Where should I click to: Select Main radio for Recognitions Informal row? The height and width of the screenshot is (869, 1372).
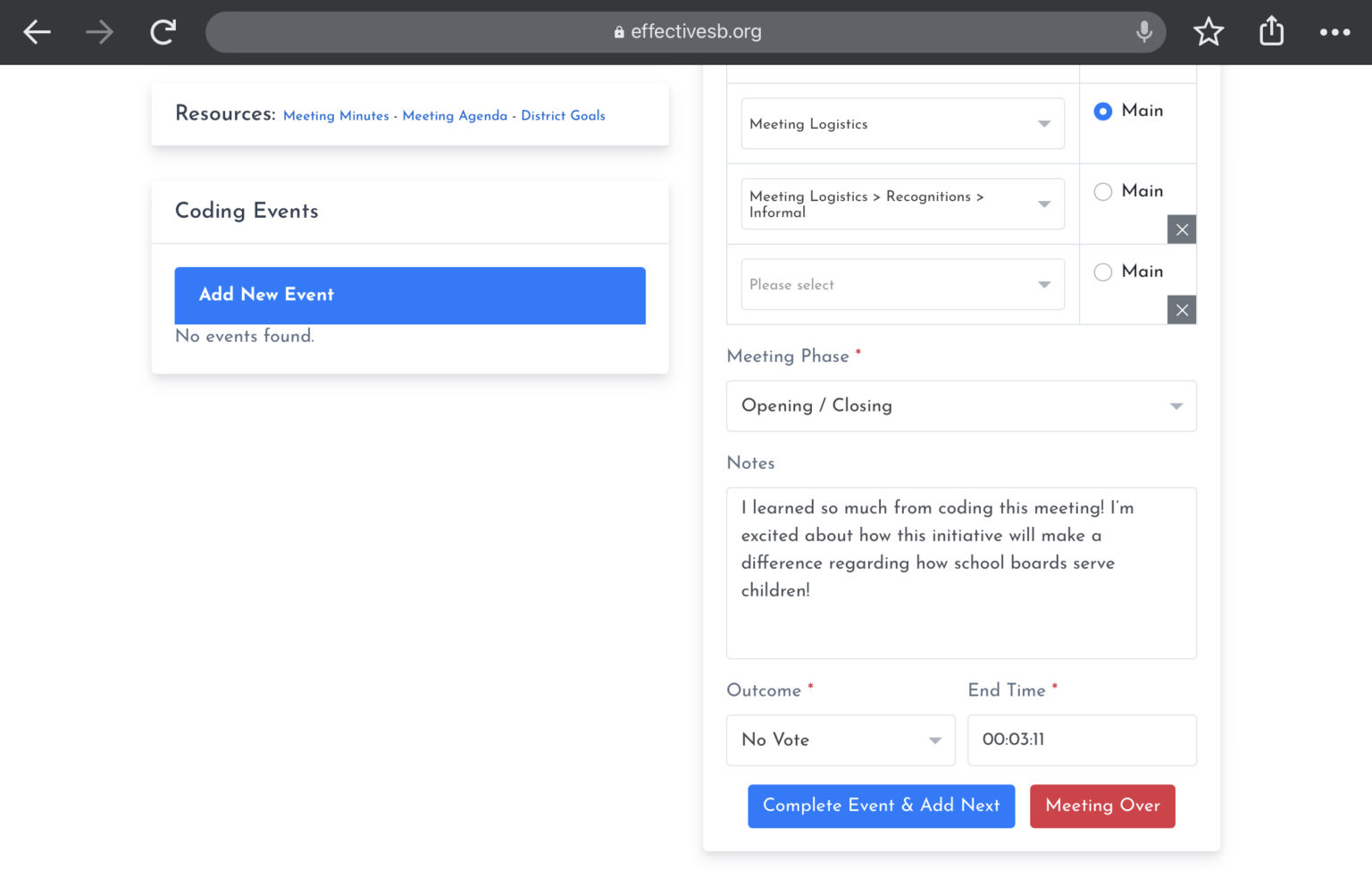pos(1103,191)
